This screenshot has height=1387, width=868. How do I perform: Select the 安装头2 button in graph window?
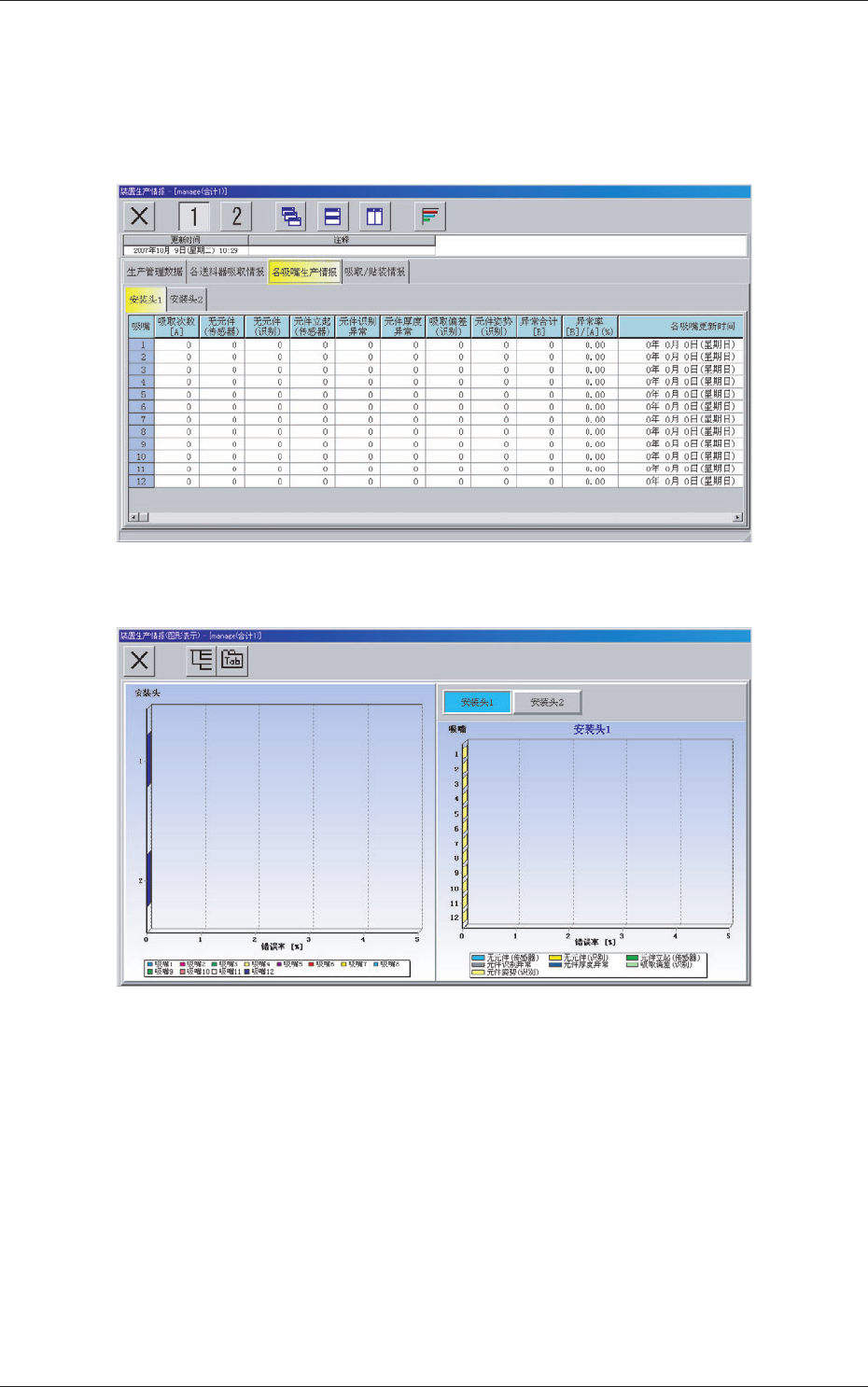click(x=547, y=702)
